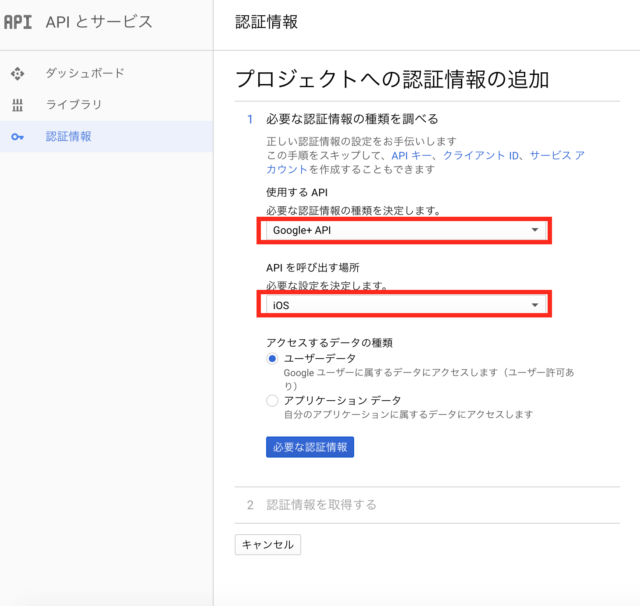Screen dimensions: 640x606
Task: Open ライブラリ from sidebar
Action: 74,104
